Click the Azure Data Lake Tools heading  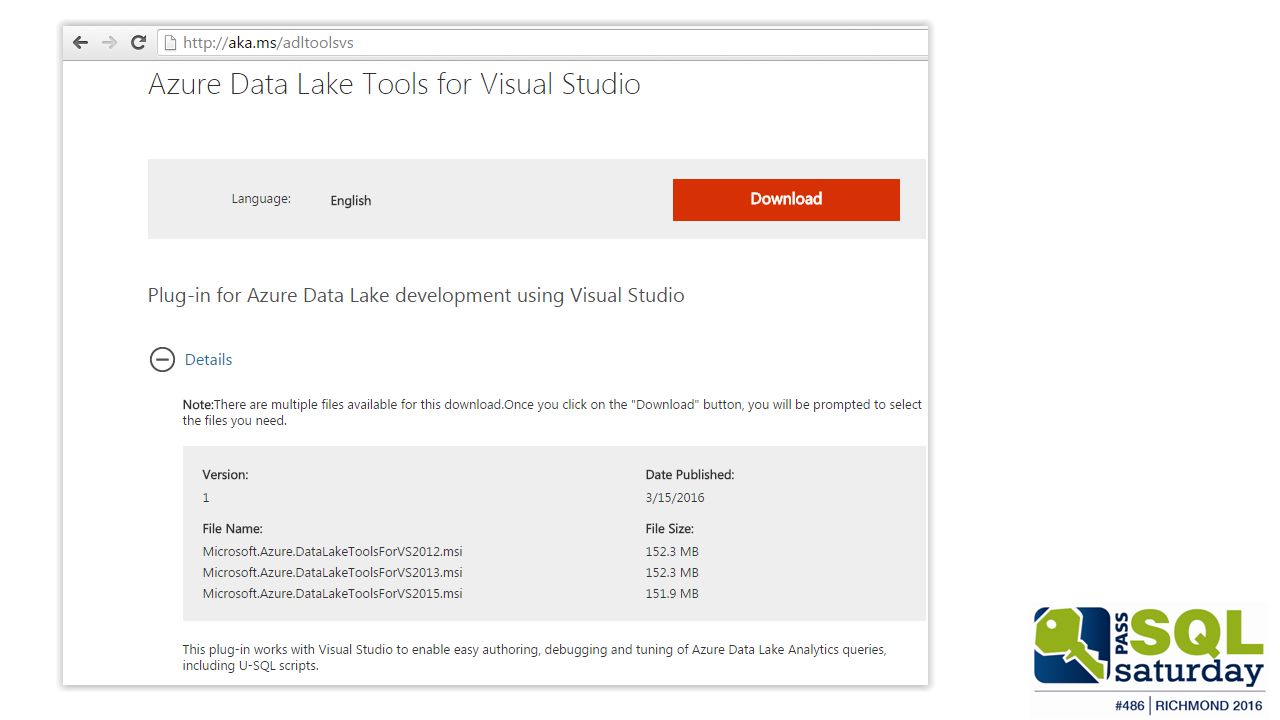pyautogui.click(x=394, y=84)
